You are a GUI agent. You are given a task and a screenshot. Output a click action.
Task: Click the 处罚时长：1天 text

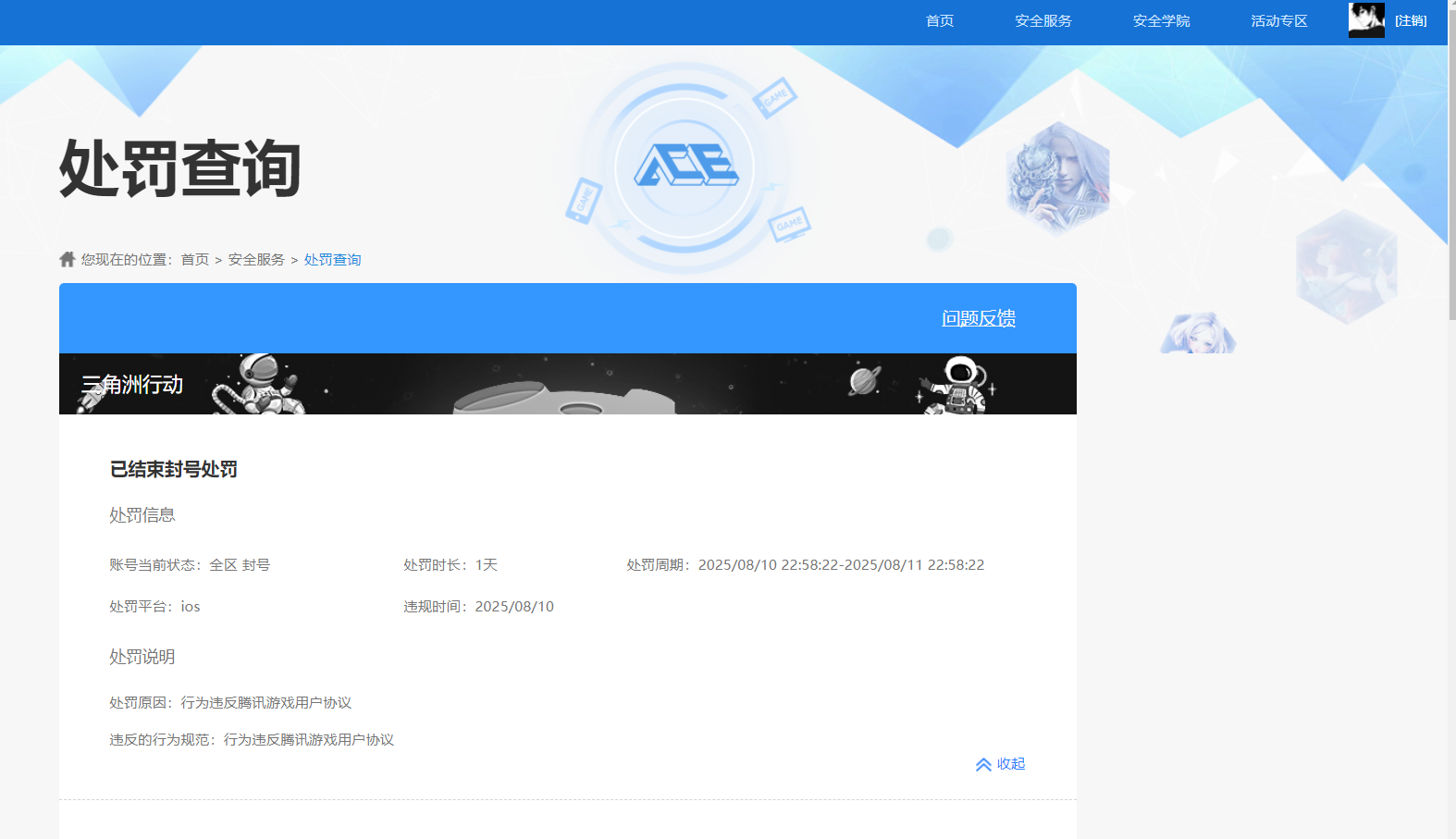coord(450,565)
